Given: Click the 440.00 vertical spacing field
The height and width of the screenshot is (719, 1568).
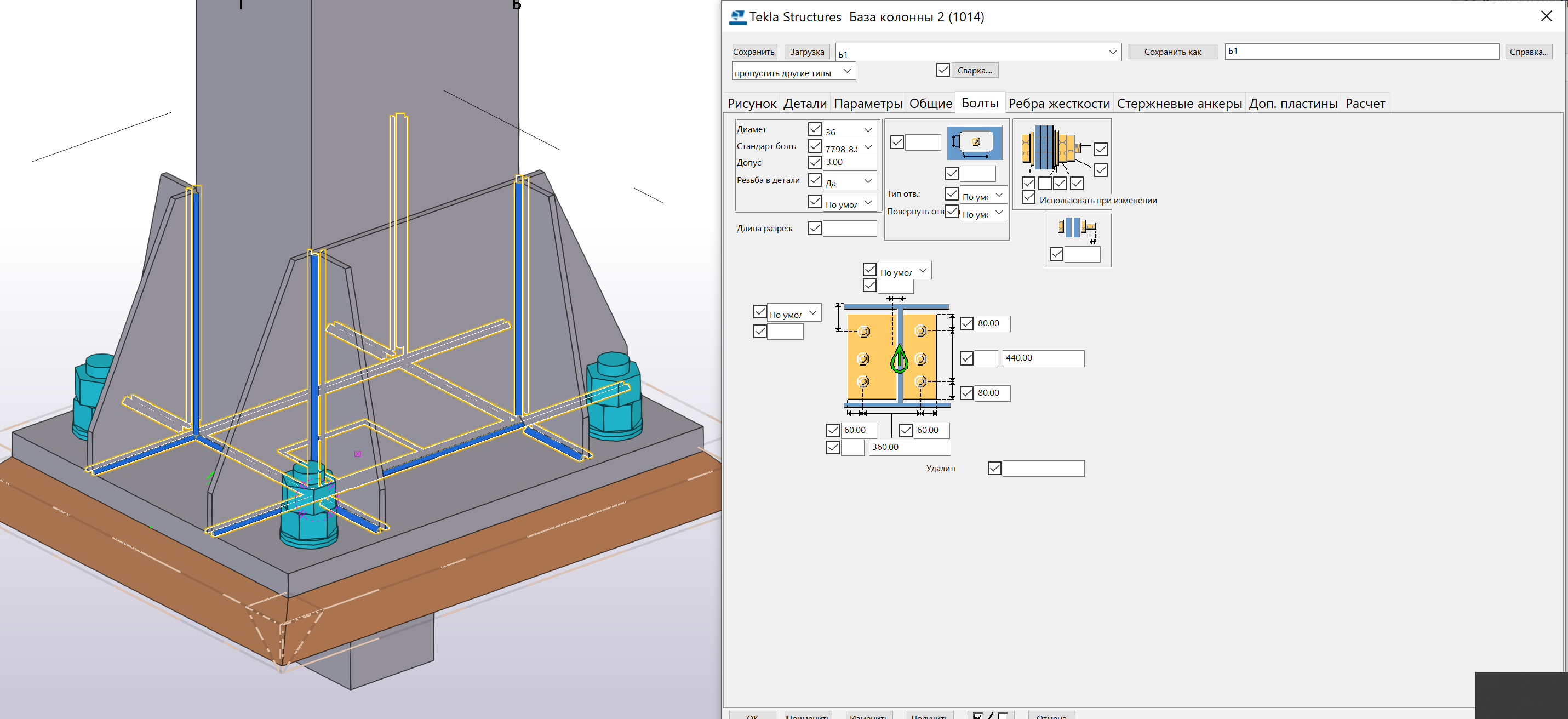Looking at the screenshot, I should [x=1043, y=358].
